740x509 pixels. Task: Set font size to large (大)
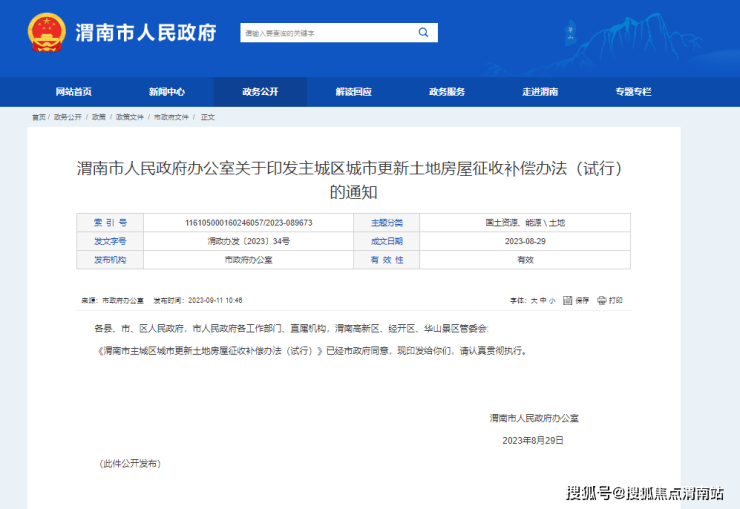[533, 300]
